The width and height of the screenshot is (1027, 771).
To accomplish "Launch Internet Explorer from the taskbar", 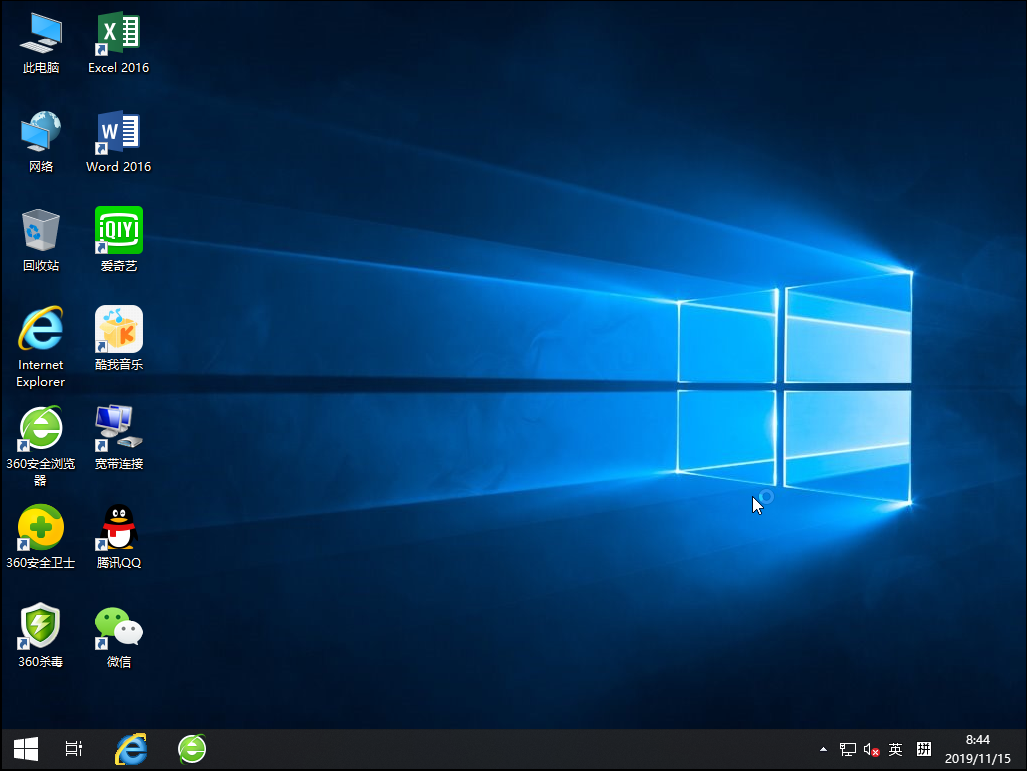I will click(x=131, y=748).
